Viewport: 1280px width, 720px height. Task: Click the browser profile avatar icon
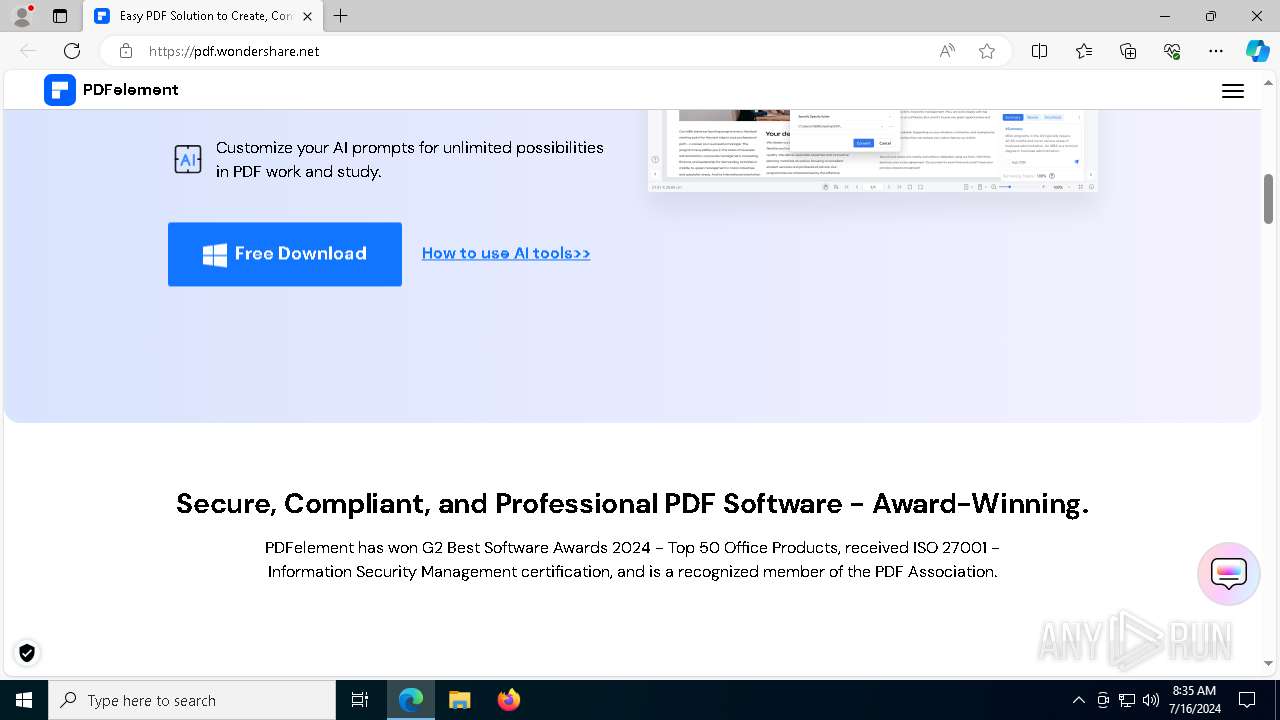(x=22, y=16)
